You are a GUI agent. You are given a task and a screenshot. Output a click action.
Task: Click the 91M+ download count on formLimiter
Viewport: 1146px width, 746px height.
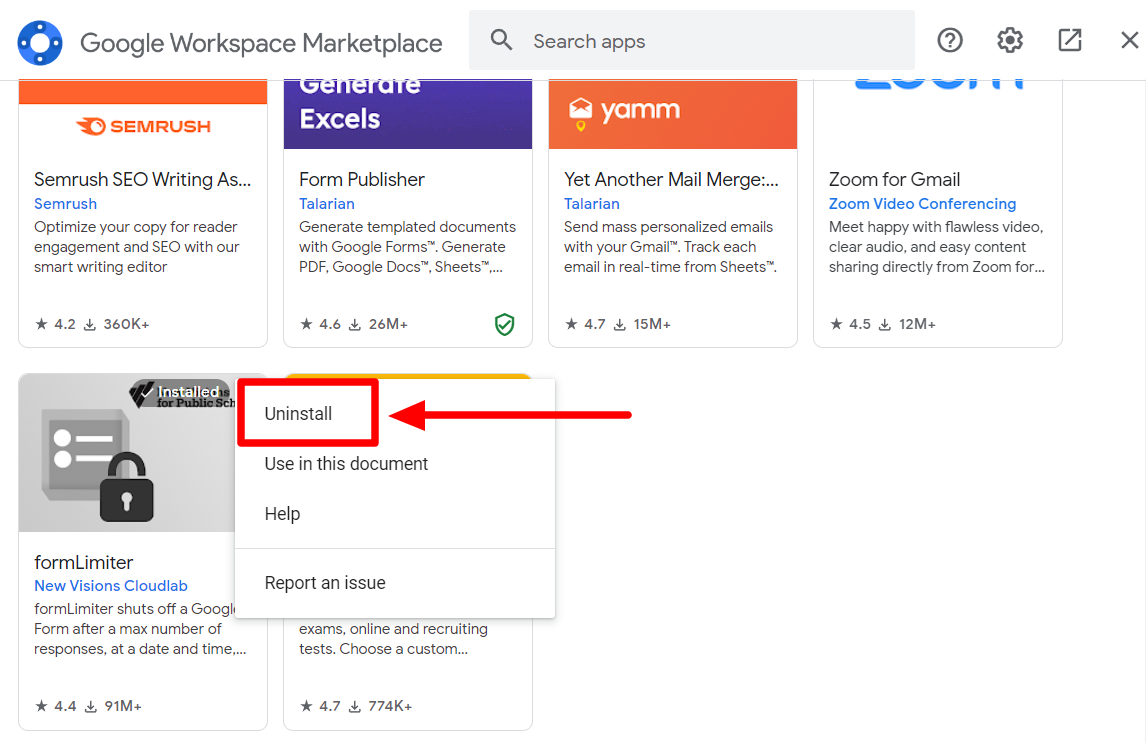point(113,706)
